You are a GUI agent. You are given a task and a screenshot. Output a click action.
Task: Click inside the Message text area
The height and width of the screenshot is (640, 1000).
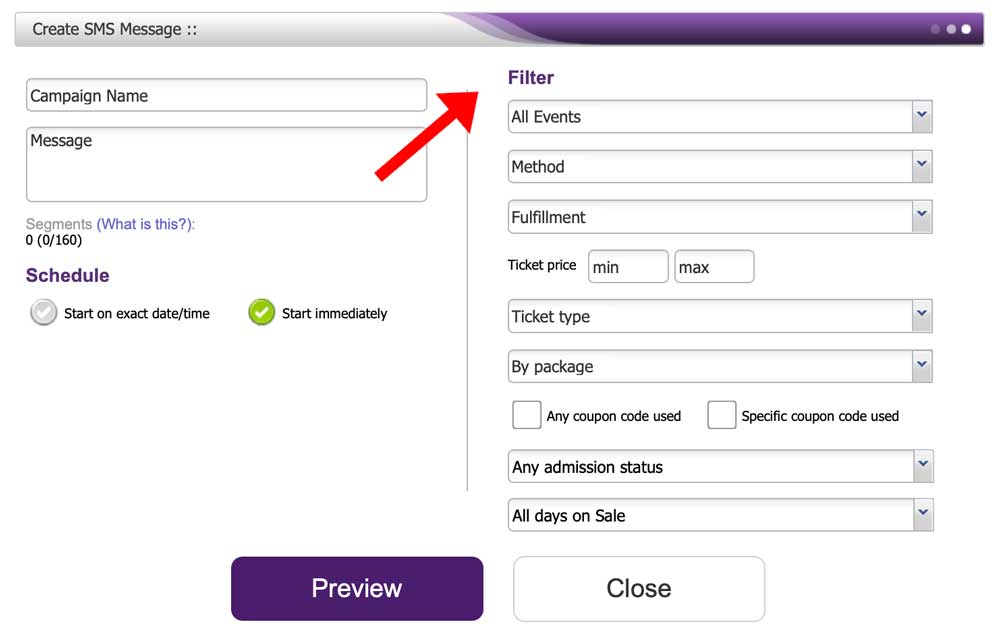pos(225,165)
